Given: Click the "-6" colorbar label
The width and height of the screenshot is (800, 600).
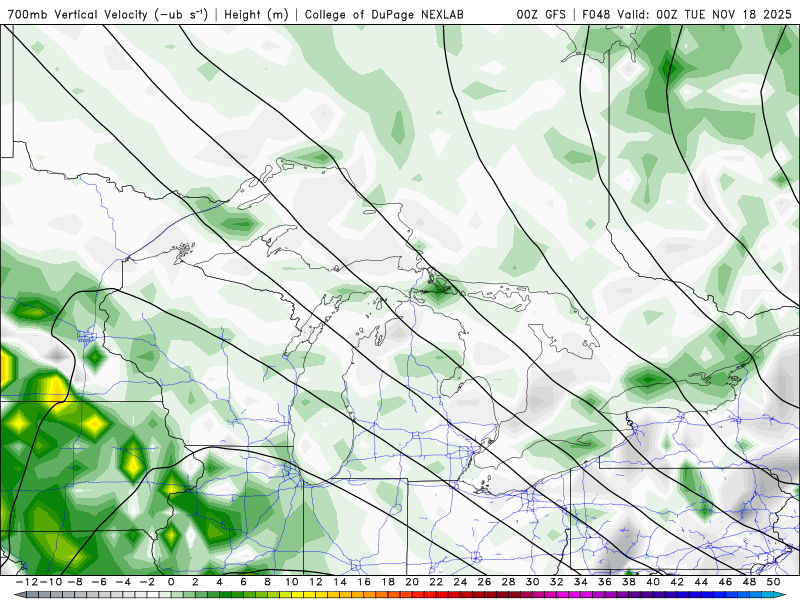Looking at the screenshot, I should pyautogui.click(x=99, y=582).
